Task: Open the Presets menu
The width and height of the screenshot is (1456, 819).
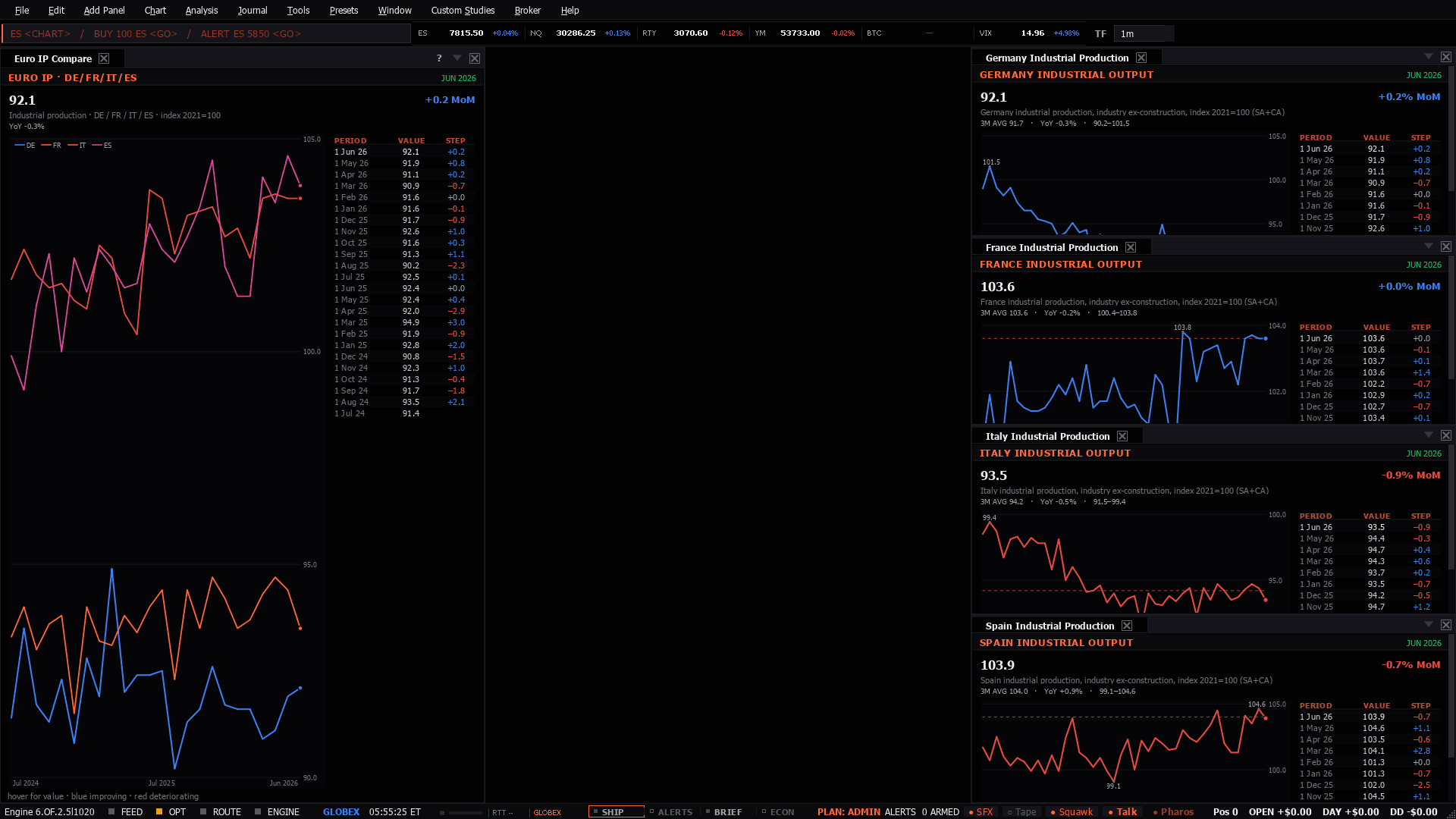Action: (x=344, y=10)
